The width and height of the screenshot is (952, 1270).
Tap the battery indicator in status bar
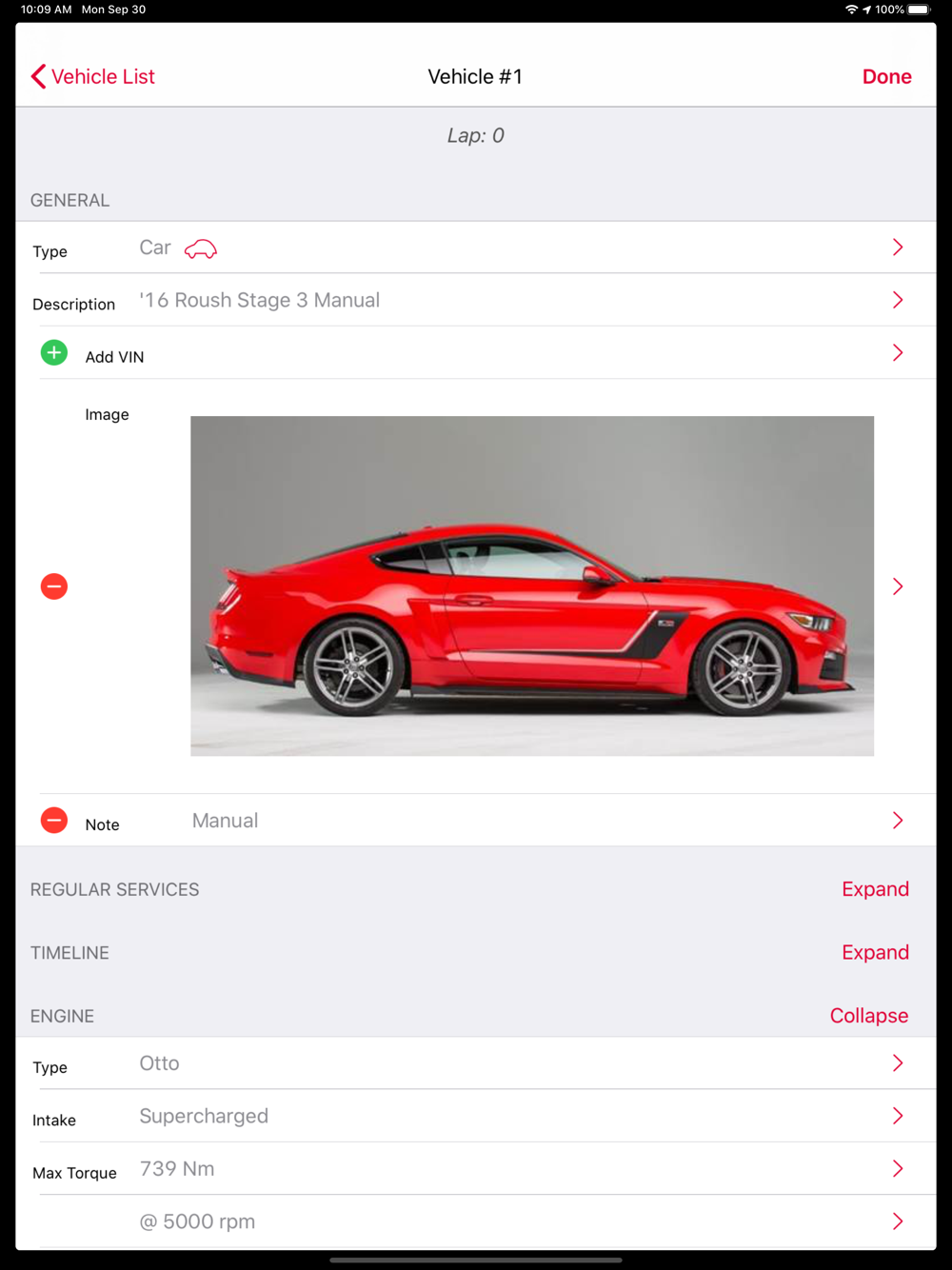[x=920, y=10]
